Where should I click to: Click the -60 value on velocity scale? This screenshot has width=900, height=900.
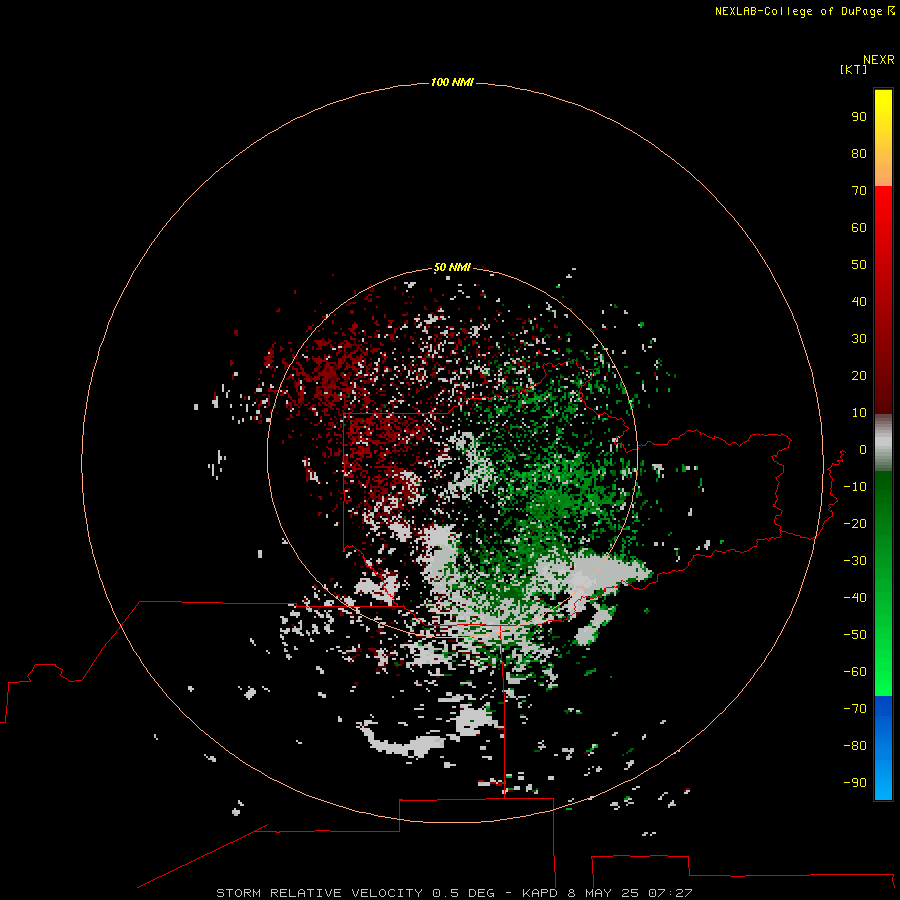tap(855, 672)
